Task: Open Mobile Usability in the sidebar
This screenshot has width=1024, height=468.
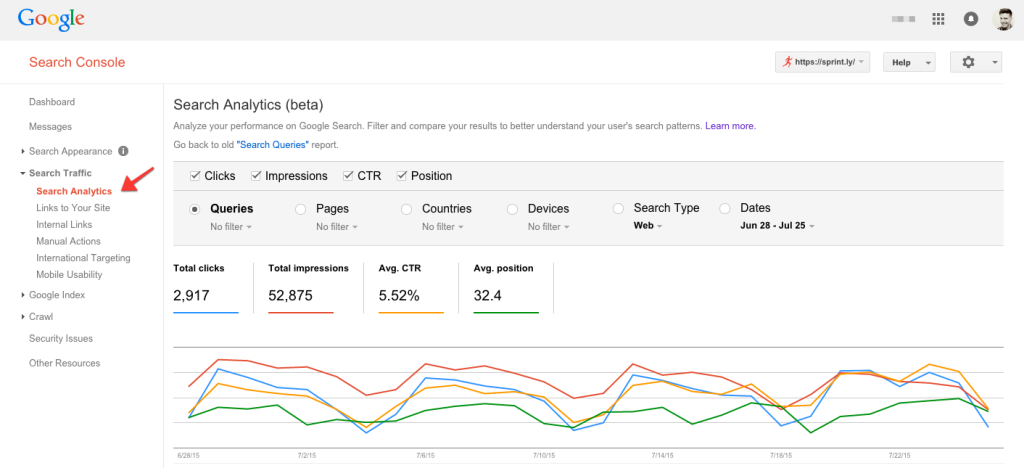Action: [x=69, y=275]
